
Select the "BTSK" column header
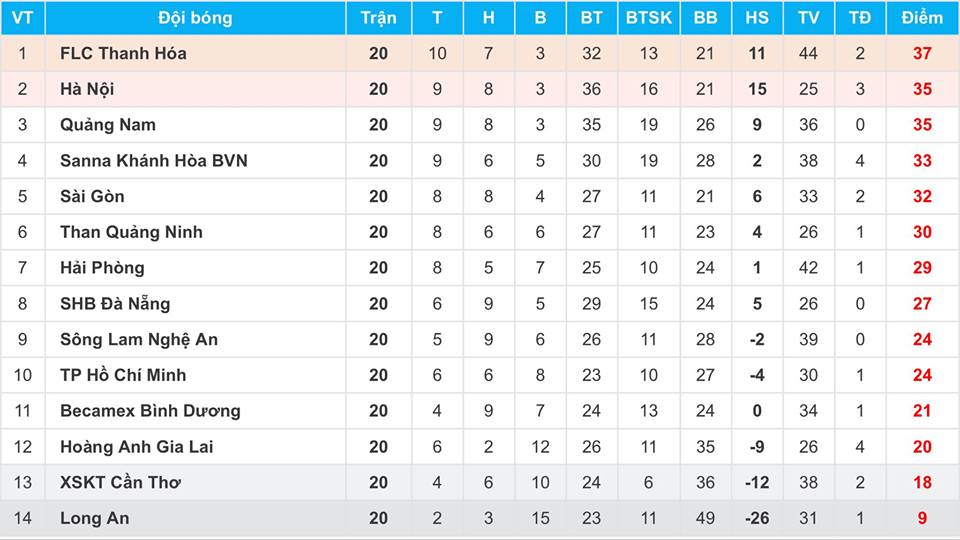(649, 18)
